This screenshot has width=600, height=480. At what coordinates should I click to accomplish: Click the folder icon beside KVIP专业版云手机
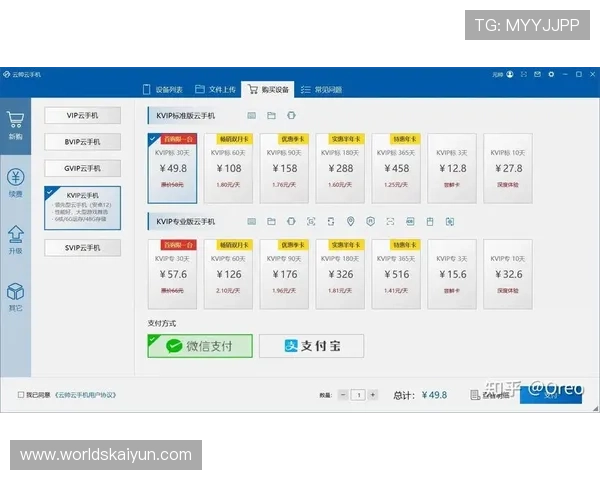click(x=271, y=221)
